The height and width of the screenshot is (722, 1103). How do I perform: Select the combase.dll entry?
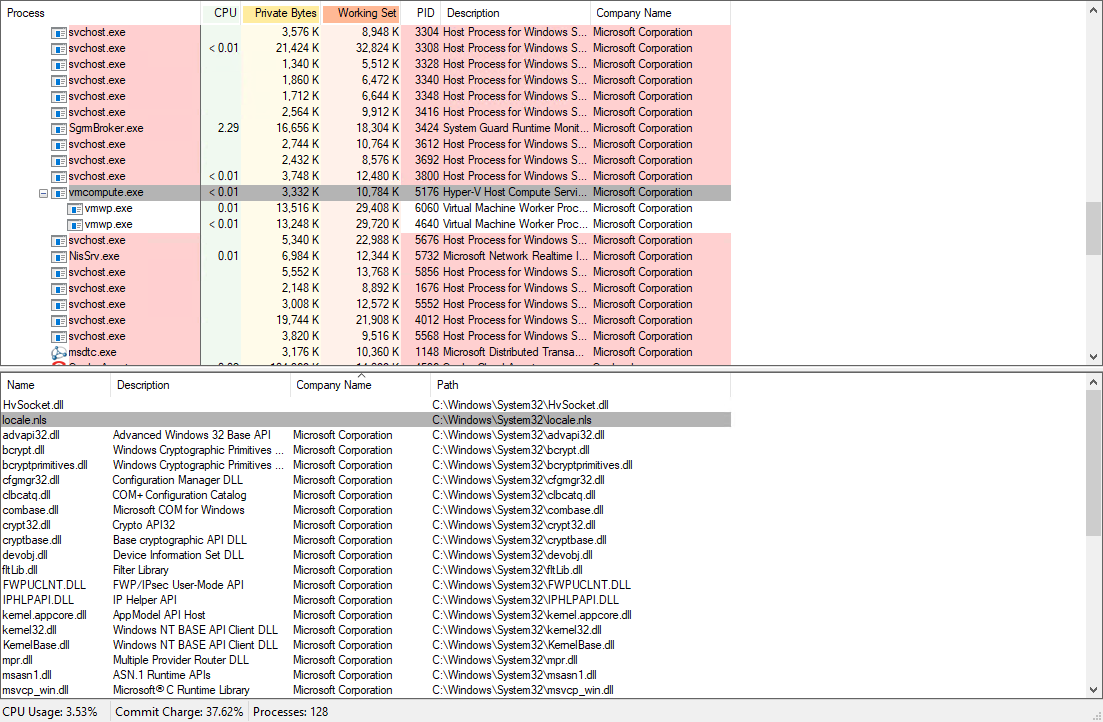click(x=366, y=510)
